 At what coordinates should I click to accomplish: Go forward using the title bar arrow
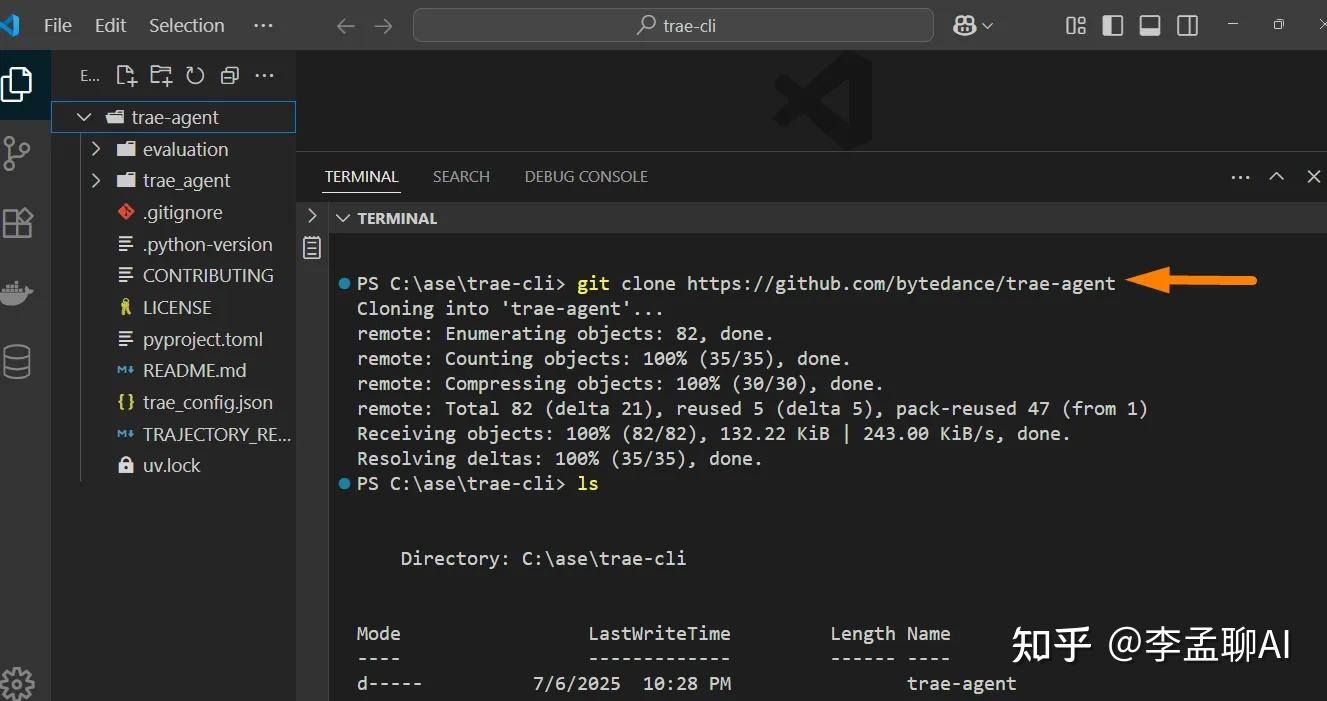(x=383, y=26)
